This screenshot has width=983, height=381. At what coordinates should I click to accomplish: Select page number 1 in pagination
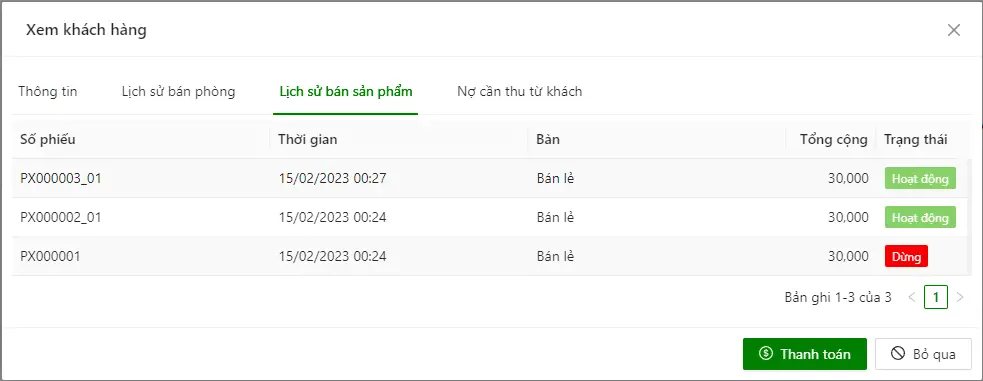click(x=936, y=297)
